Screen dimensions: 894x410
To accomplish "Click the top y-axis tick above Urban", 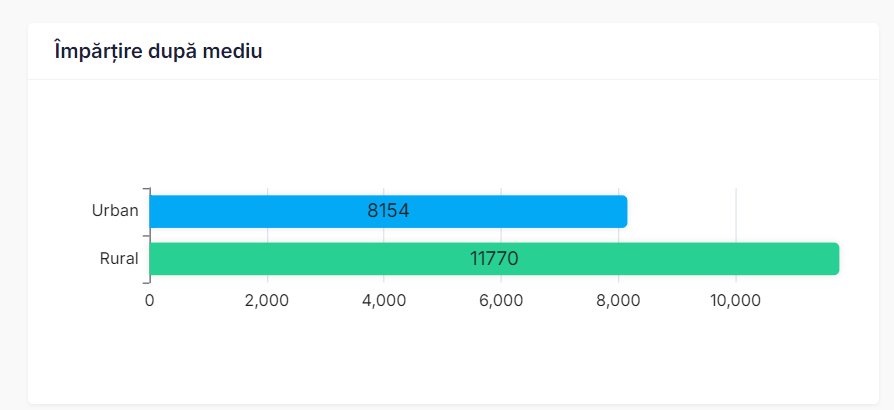I will tap(145, 188).
